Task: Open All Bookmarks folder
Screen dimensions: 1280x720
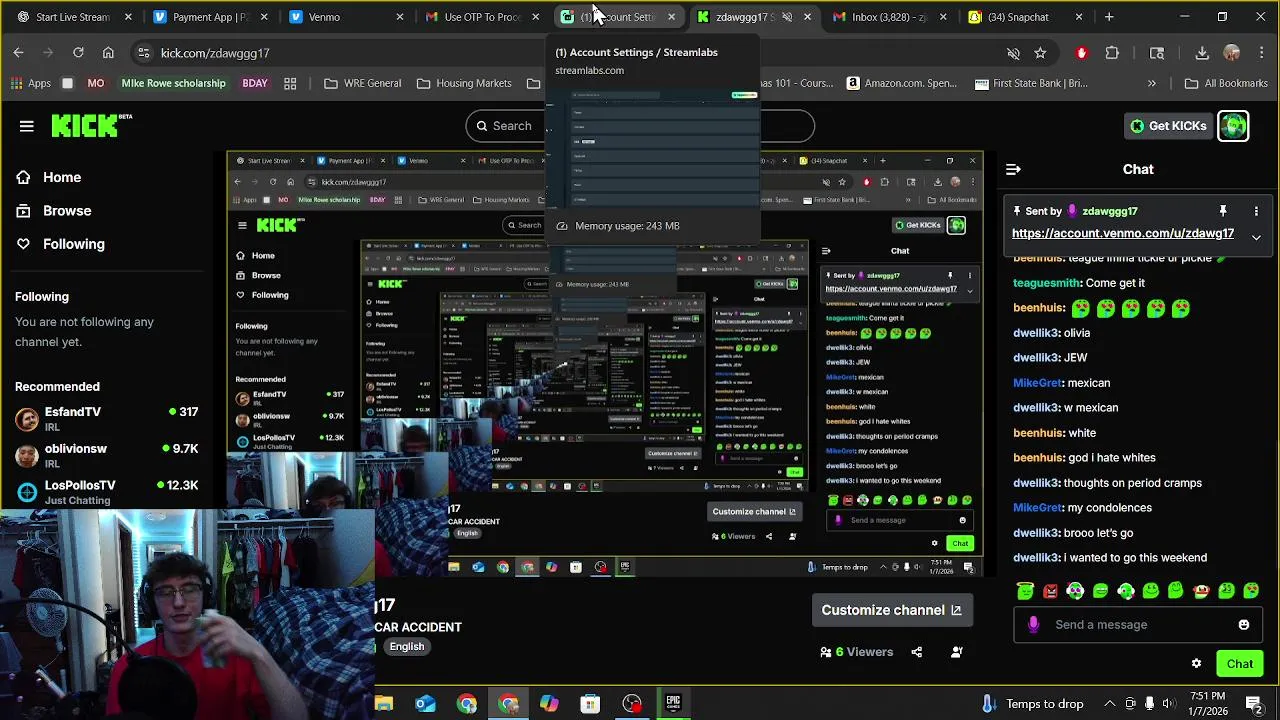Action: point(1226,83)
